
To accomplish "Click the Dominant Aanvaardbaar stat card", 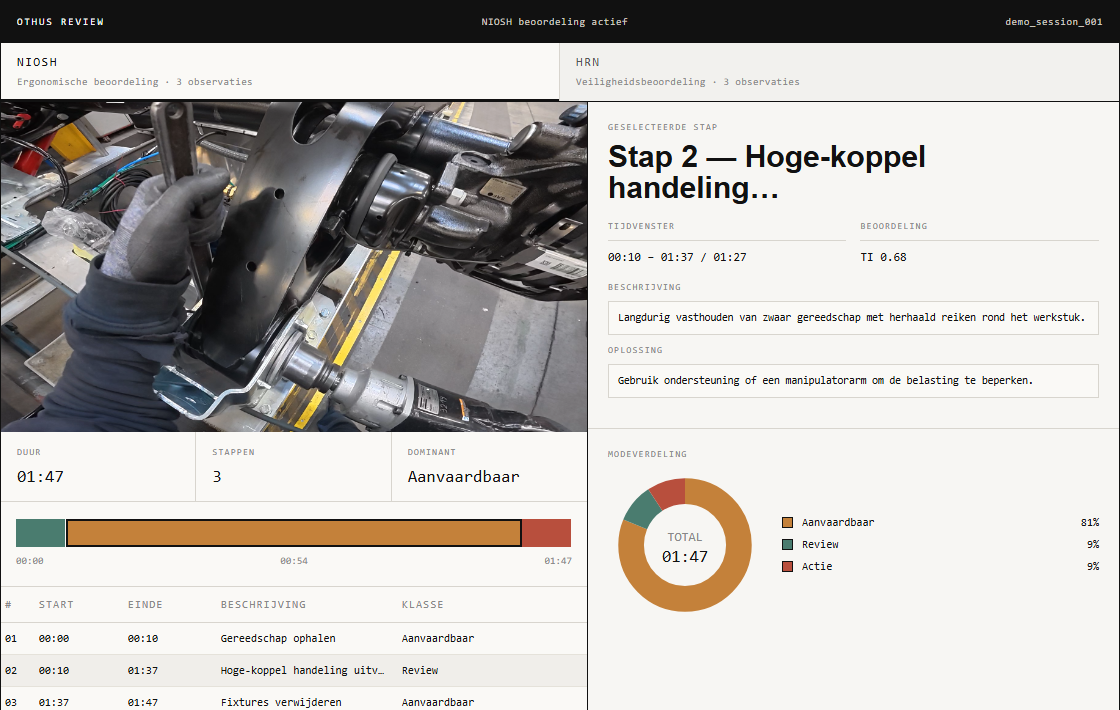I will pyautogui.click(x=489, y=466).
